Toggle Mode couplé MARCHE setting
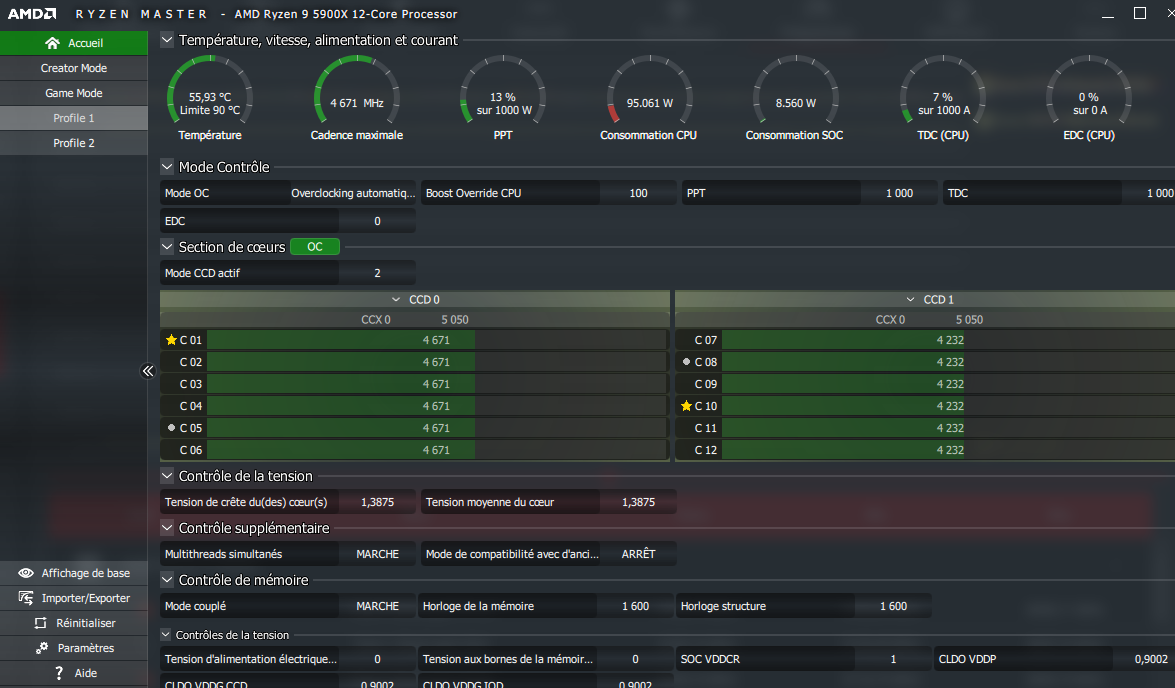 coord(377,606)
